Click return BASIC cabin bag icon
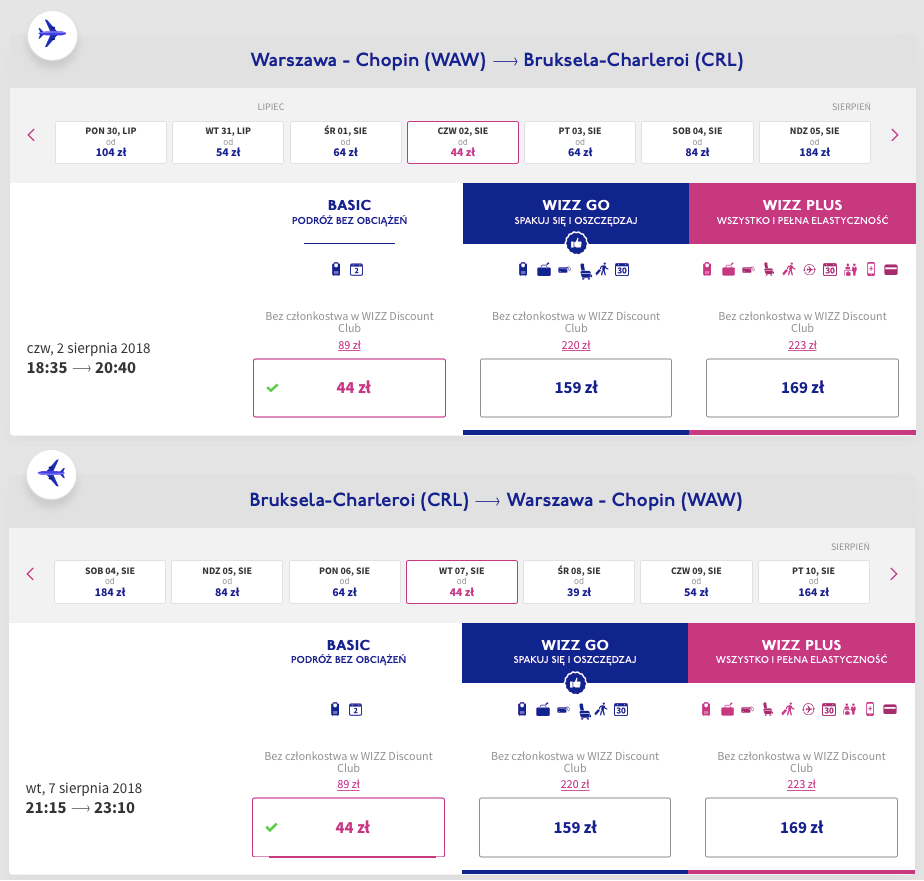This screenshot has width=924, height=881. click(x=335, y=709)
